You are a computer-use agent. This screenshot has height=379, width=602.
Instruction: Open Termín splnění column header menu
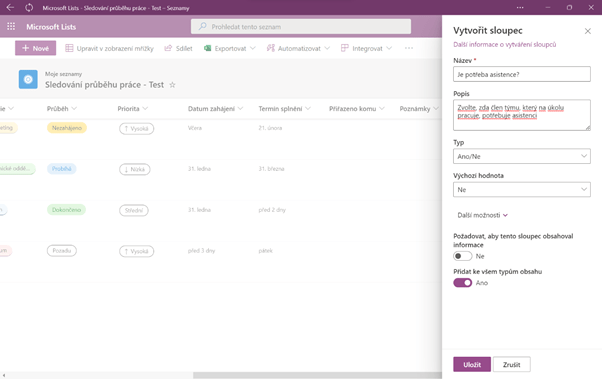(x=284, y=109)
